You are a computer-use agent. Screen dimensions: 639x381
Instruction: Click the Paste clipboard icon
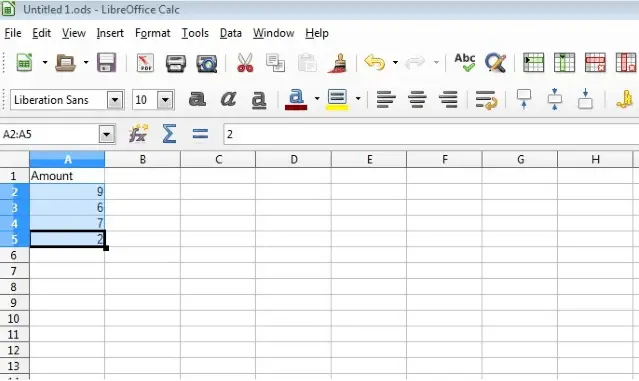307,63
